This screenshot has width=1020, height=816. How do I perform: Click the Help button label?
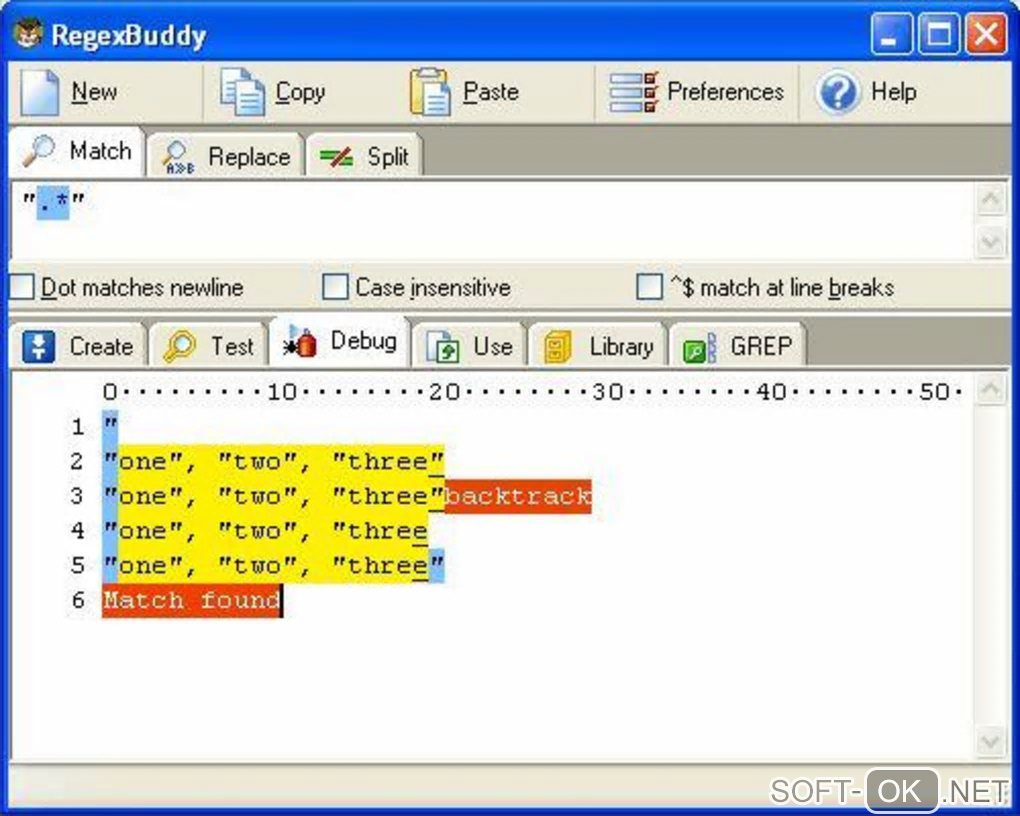(x=894, y=92)
